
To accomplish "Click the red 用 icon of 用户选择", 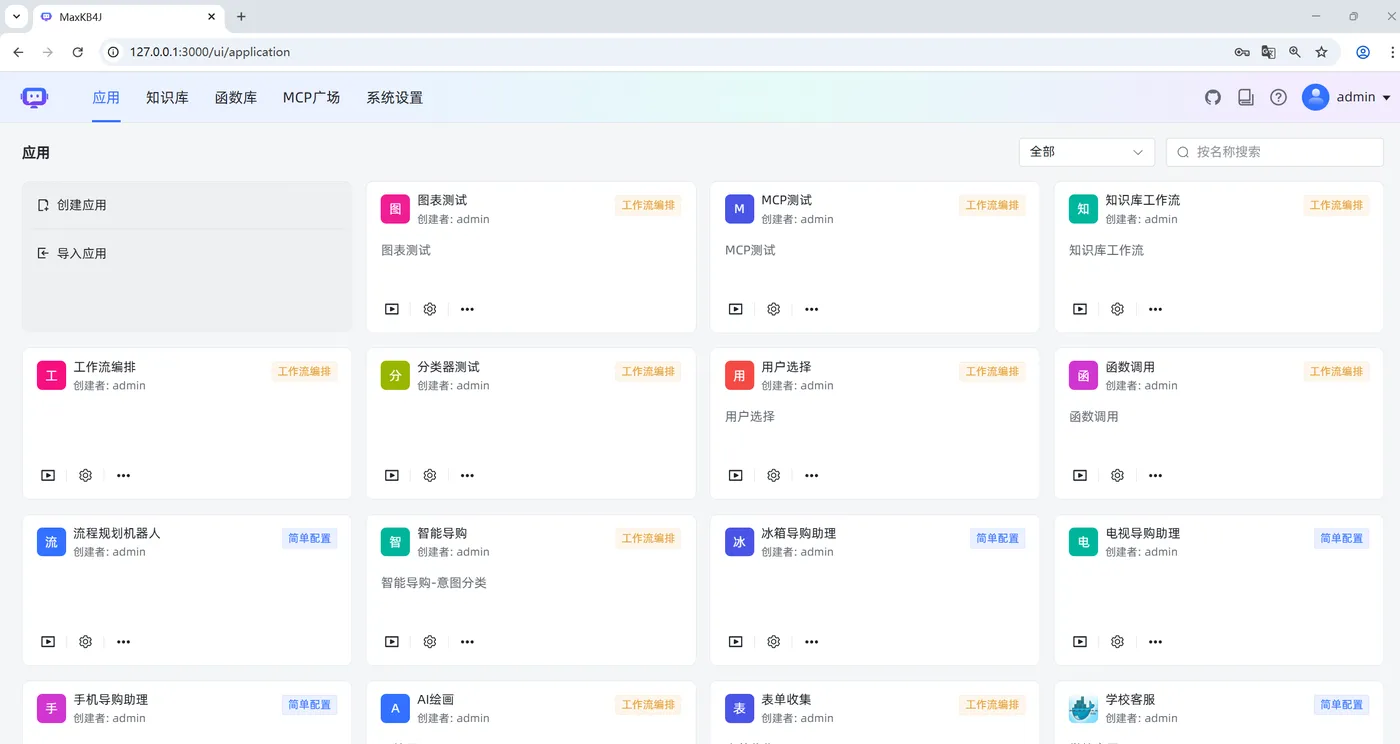I will coord(739,375).
